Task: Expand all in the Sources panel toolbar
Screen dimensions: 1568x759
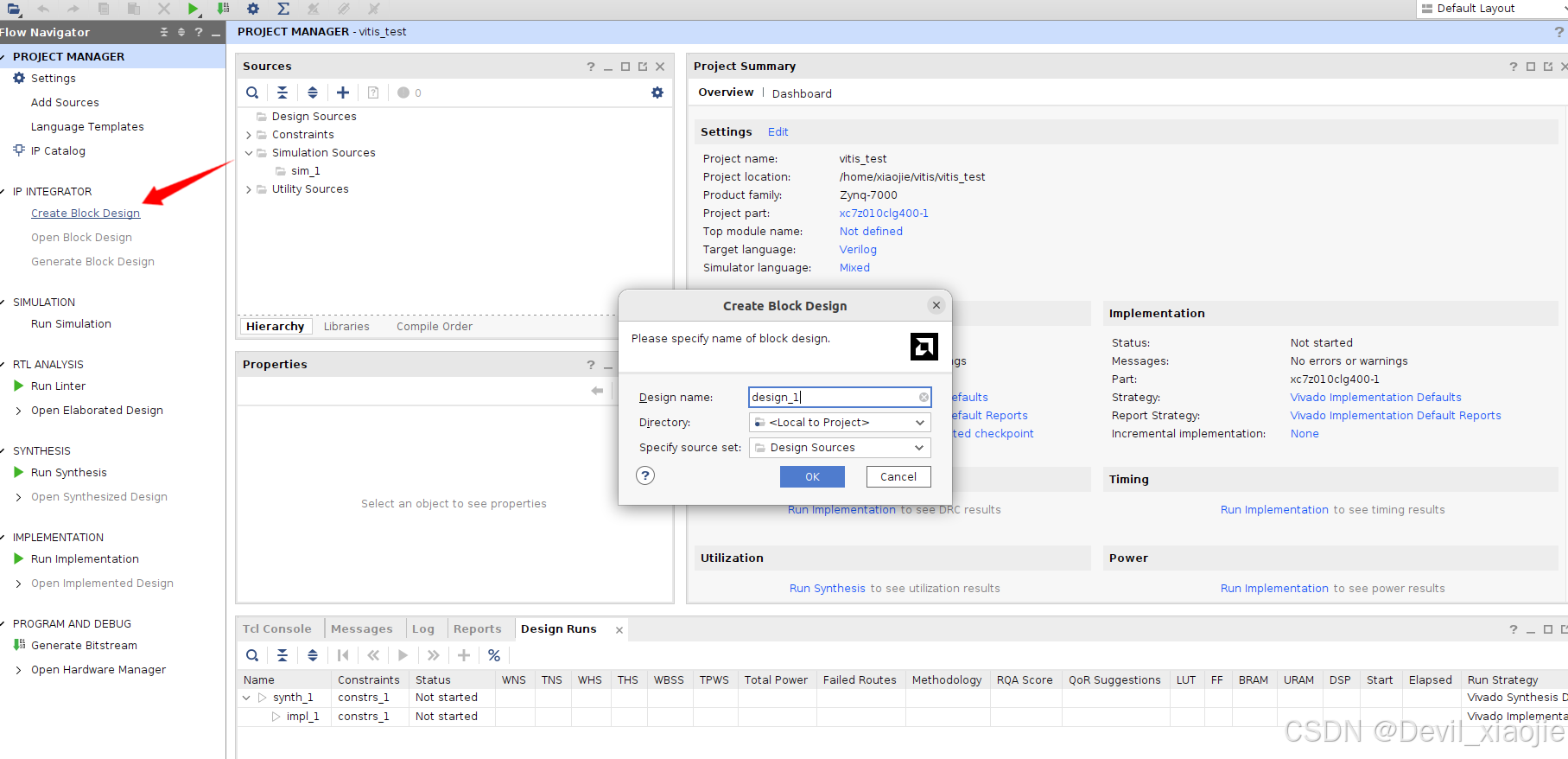Action: point(313,92)
